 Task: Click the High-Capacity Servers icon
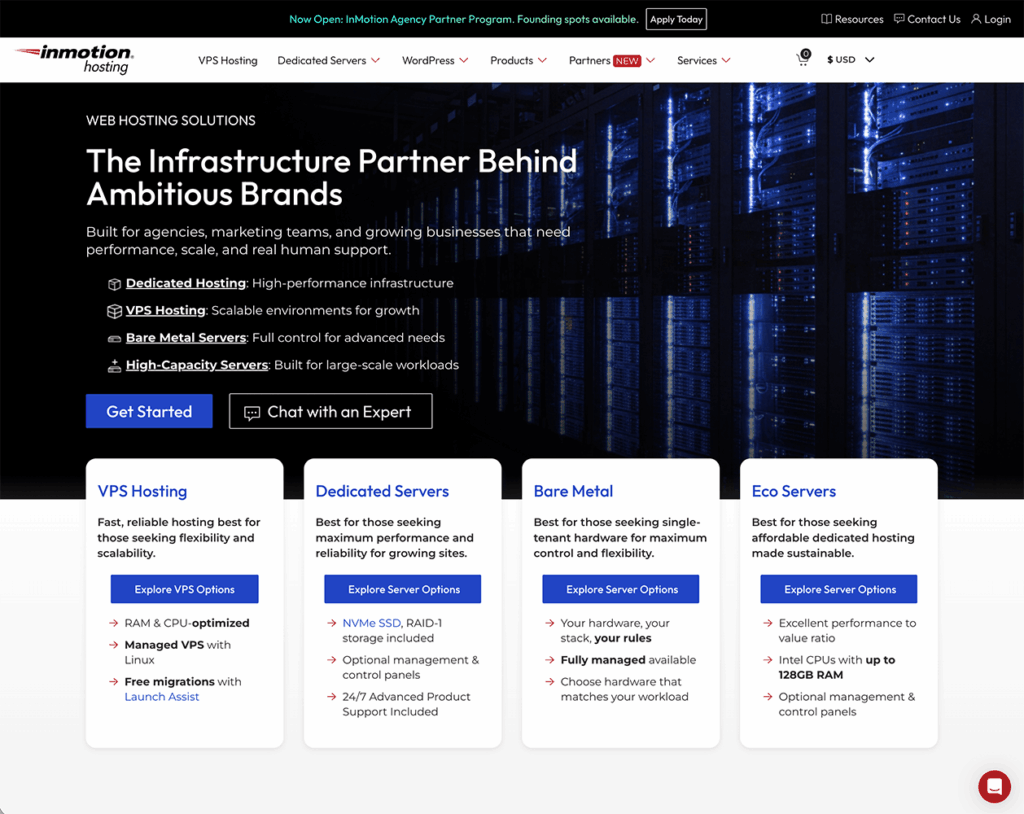coord(114,366)
